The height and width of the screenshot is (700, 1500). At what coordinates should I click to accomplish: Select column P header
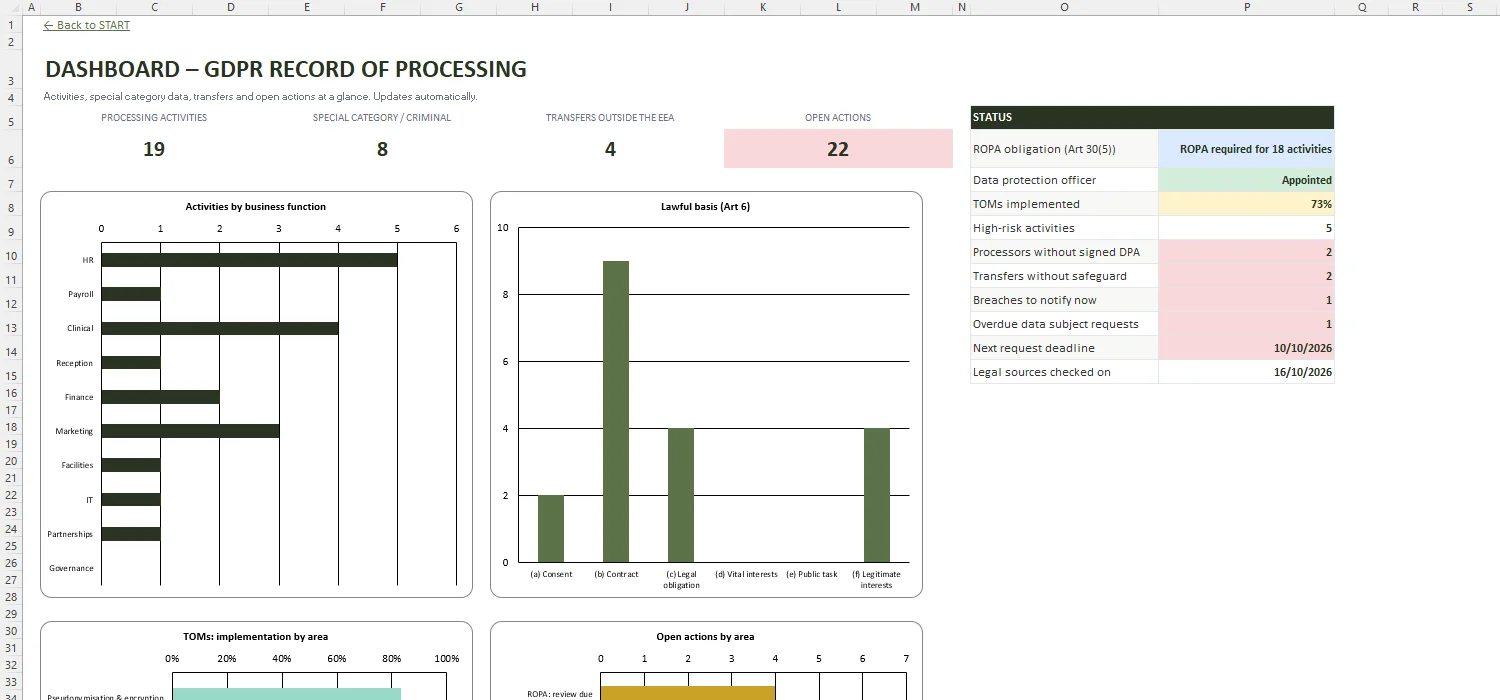[x=1246, y=7]
